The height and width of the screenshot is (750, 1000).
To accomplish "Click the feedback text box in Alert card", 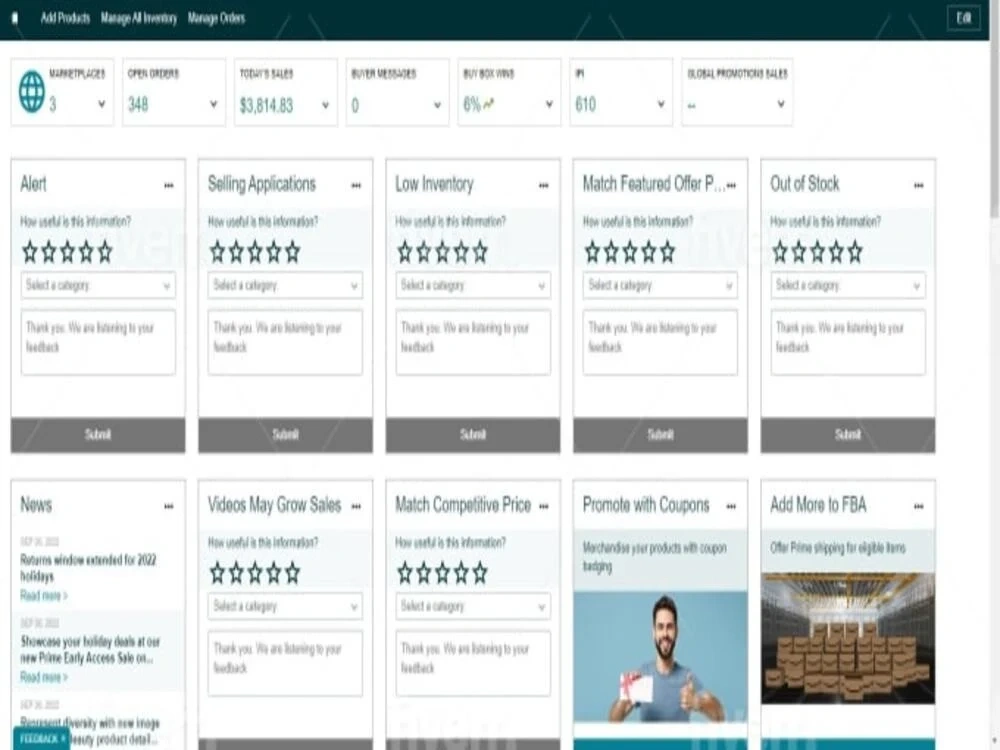I will (x=98, y=342).
